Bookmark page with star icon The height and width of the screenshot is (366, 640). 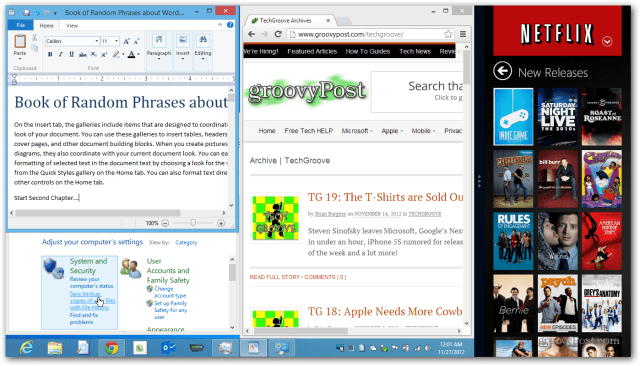pos(448,34)
